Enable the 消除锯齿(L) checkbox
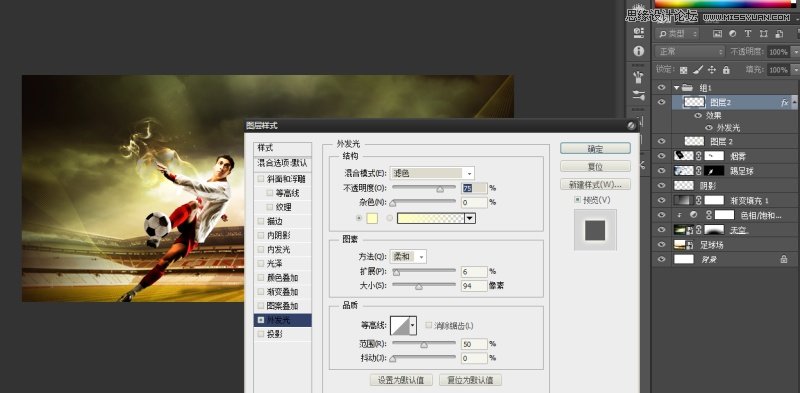Screen dimensions: 800x393 (429, 325)
